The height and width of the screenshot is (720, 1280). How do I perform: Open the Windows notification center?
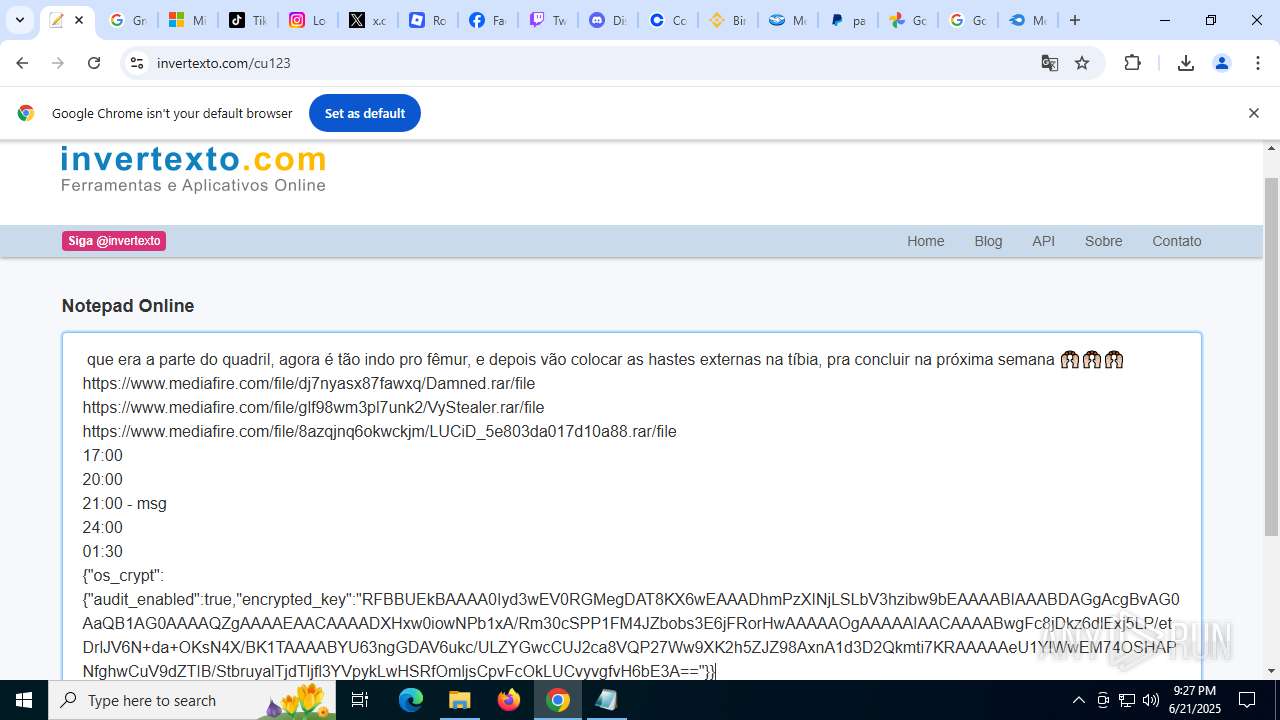click(x=1247, y=700)
